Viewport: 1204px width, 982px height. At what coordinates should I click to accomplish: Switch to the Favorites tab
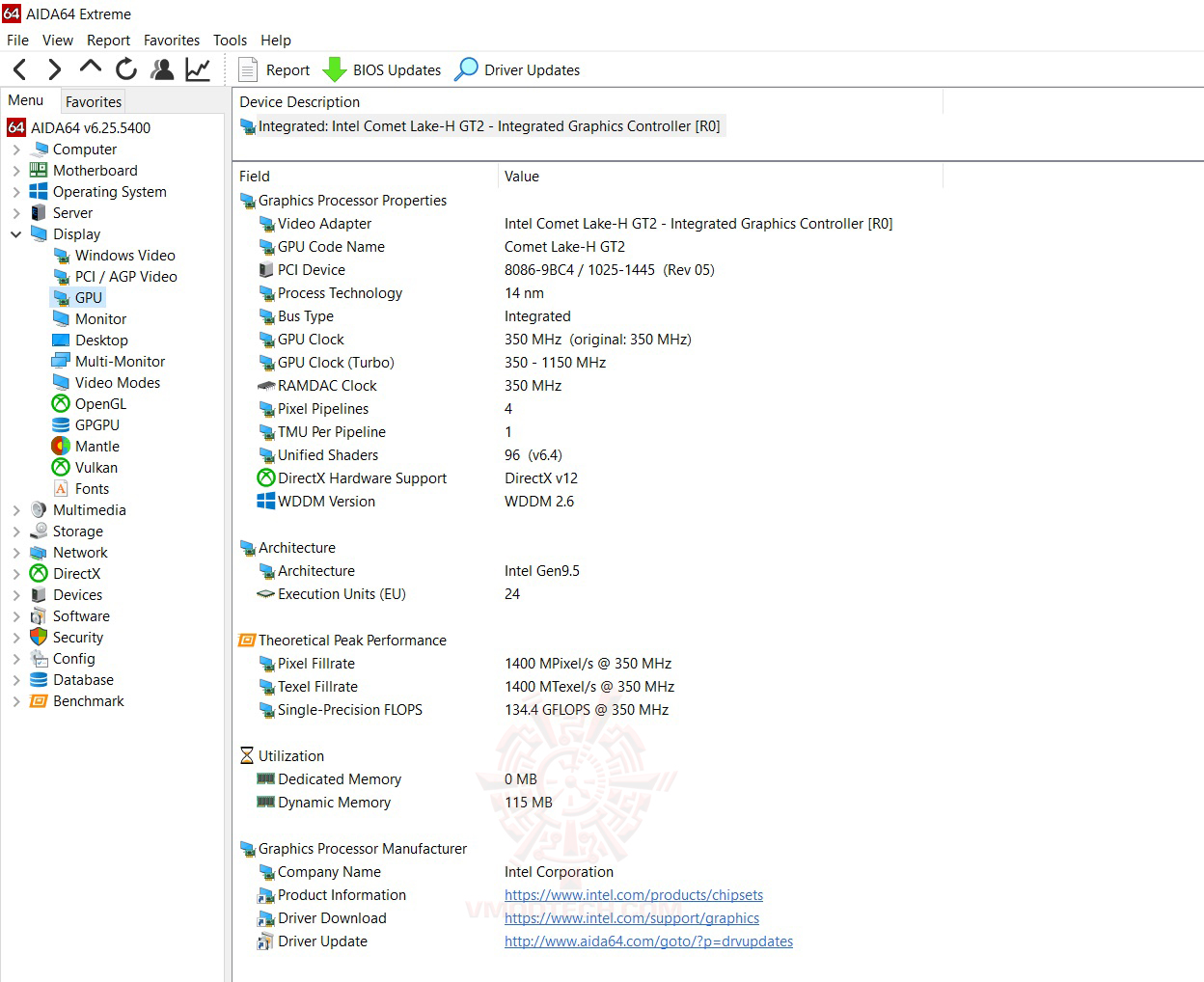94,101
